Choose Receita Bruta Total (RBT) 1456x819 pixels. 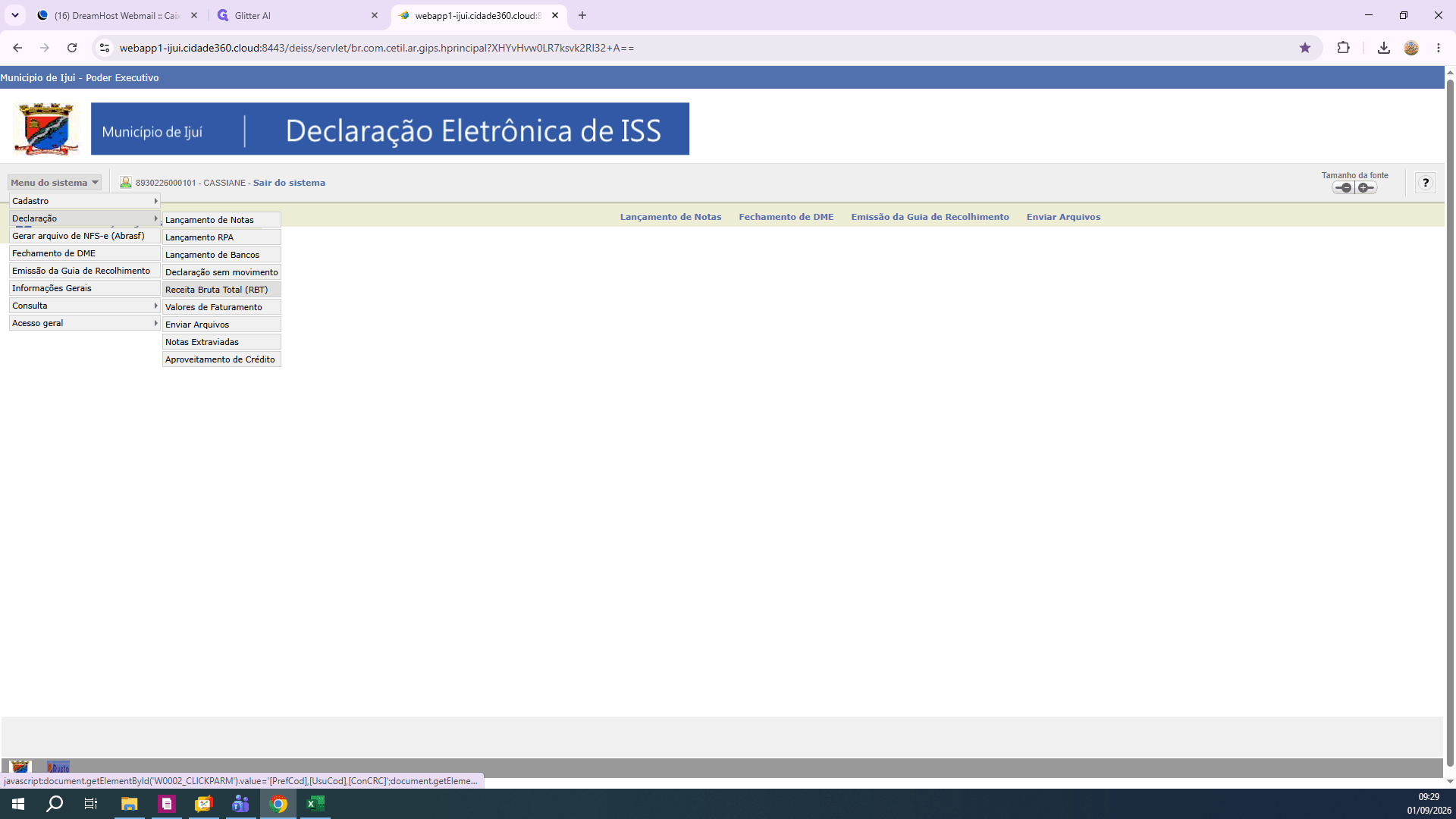(221, 290)
